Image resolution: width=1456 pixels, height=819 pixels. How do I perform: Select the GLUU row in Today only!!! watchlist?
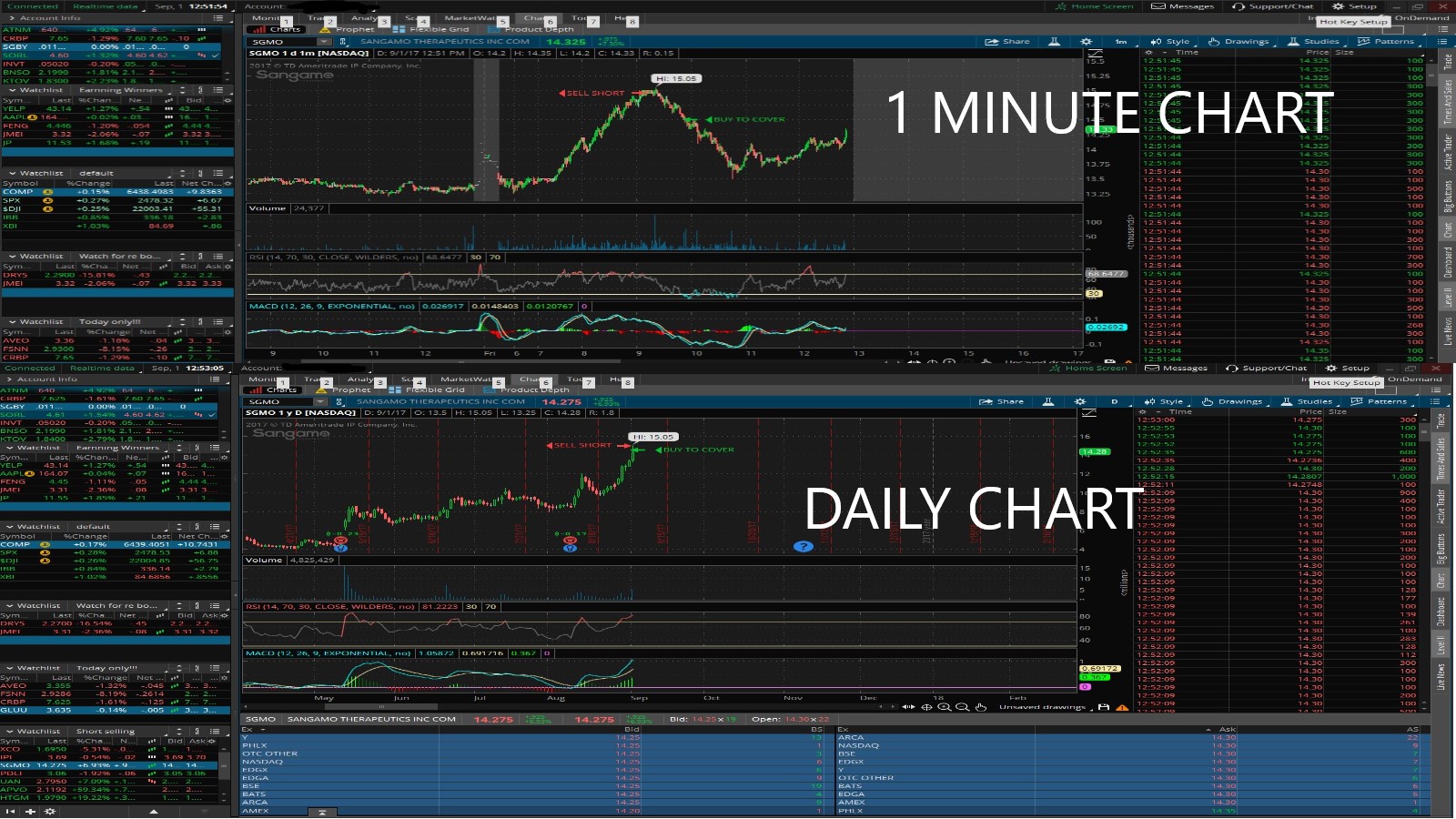pos(115,710)
